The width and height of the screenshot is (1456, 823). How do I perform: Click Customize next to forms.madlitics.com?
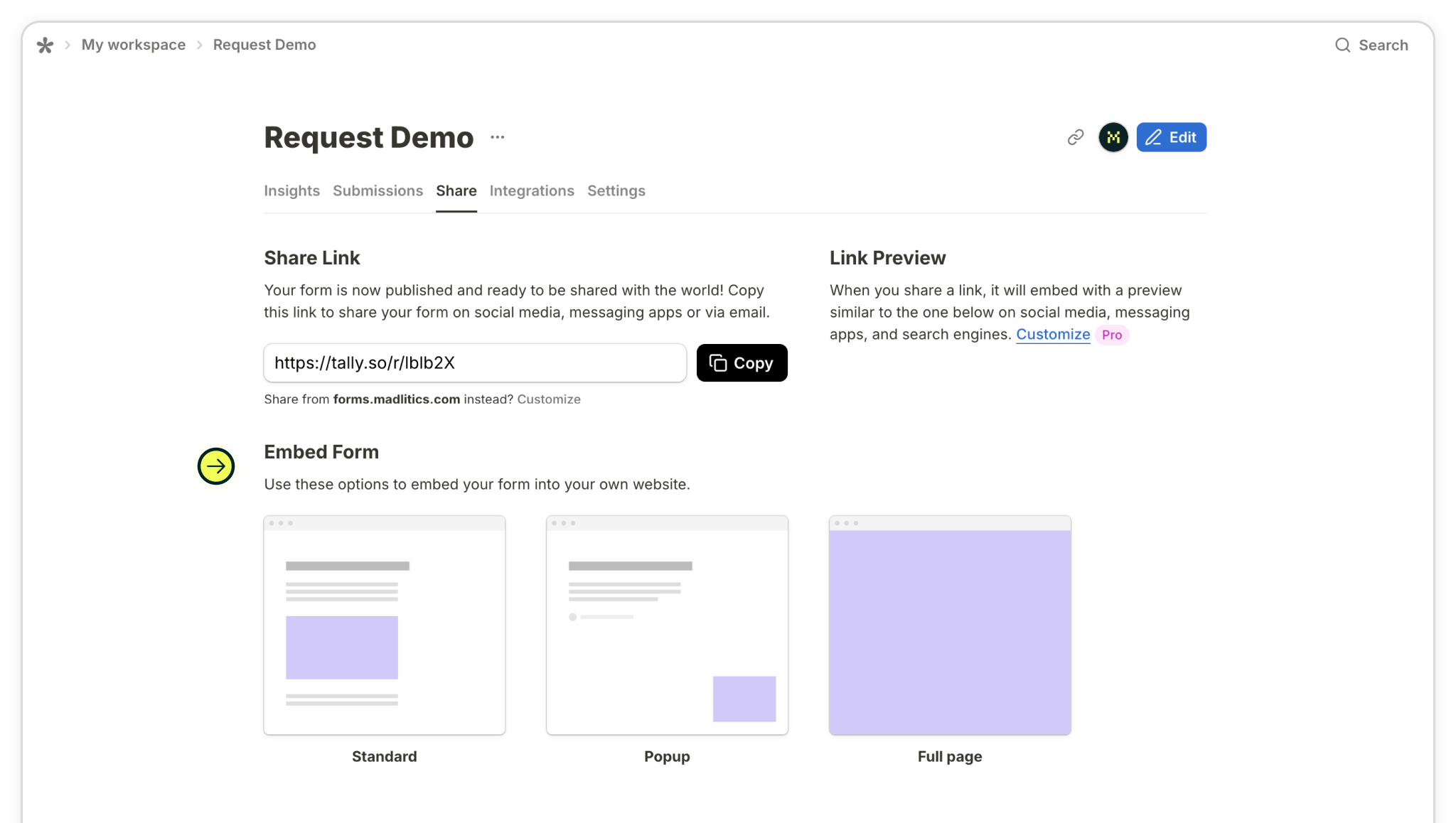[548, 399]
